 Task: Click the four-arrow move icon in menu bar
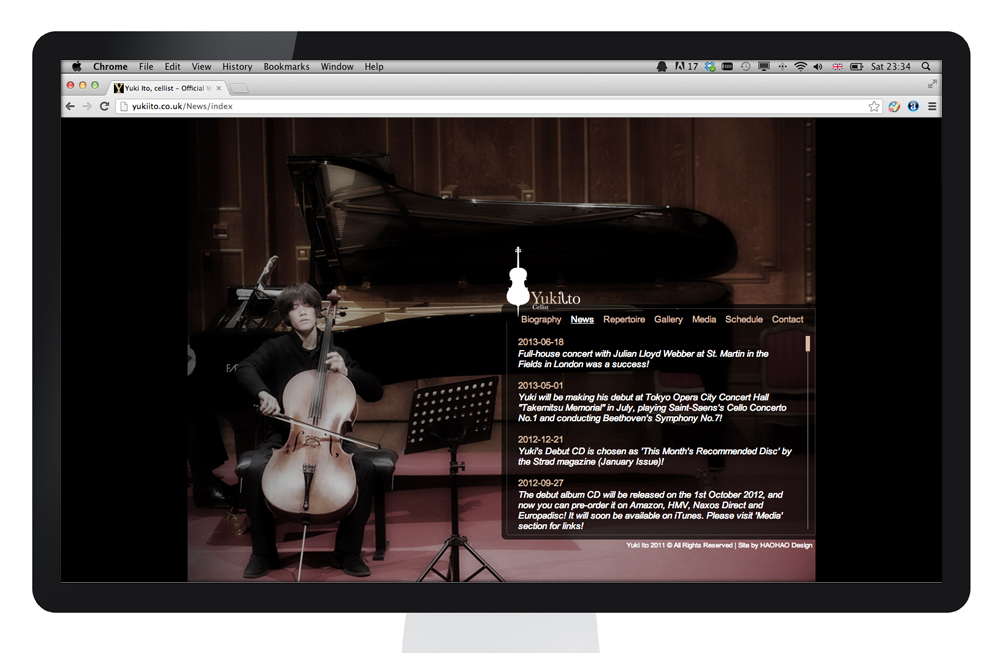(782, 66)
